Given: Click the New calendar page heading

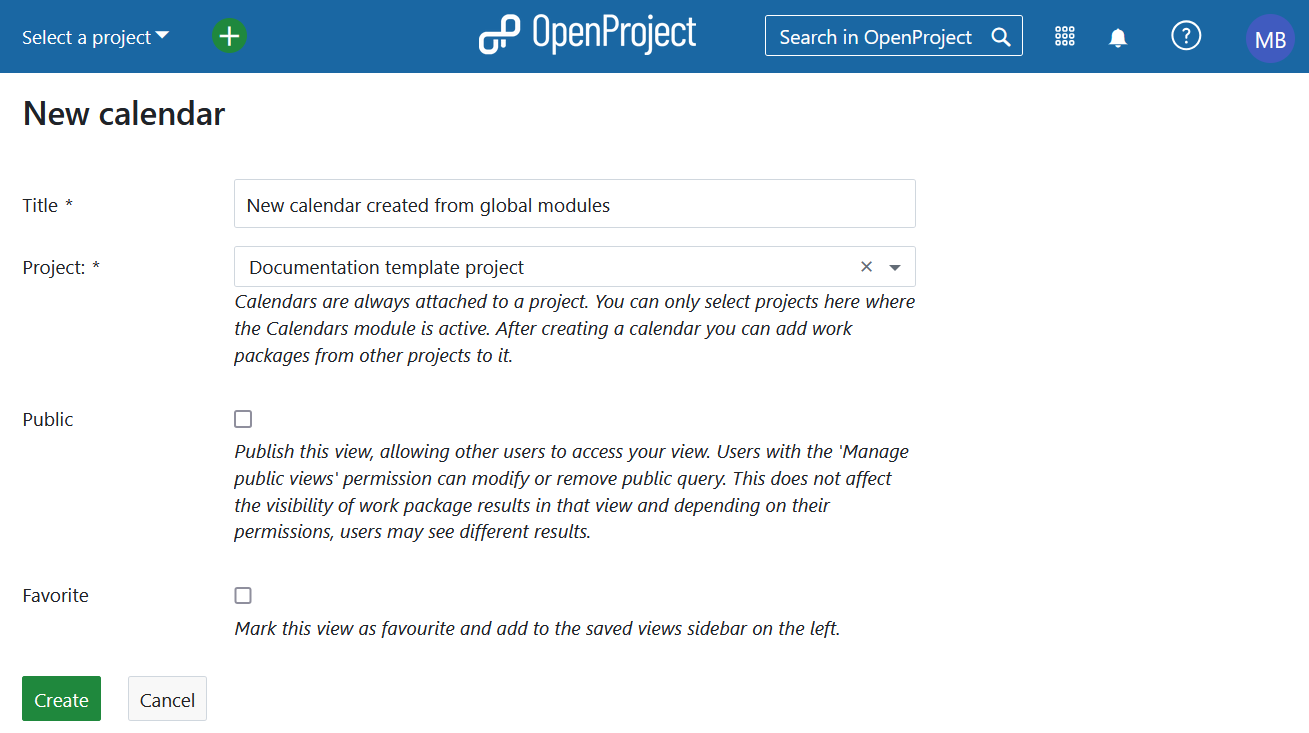Looking at the screenshot, I should coord(124,114).
